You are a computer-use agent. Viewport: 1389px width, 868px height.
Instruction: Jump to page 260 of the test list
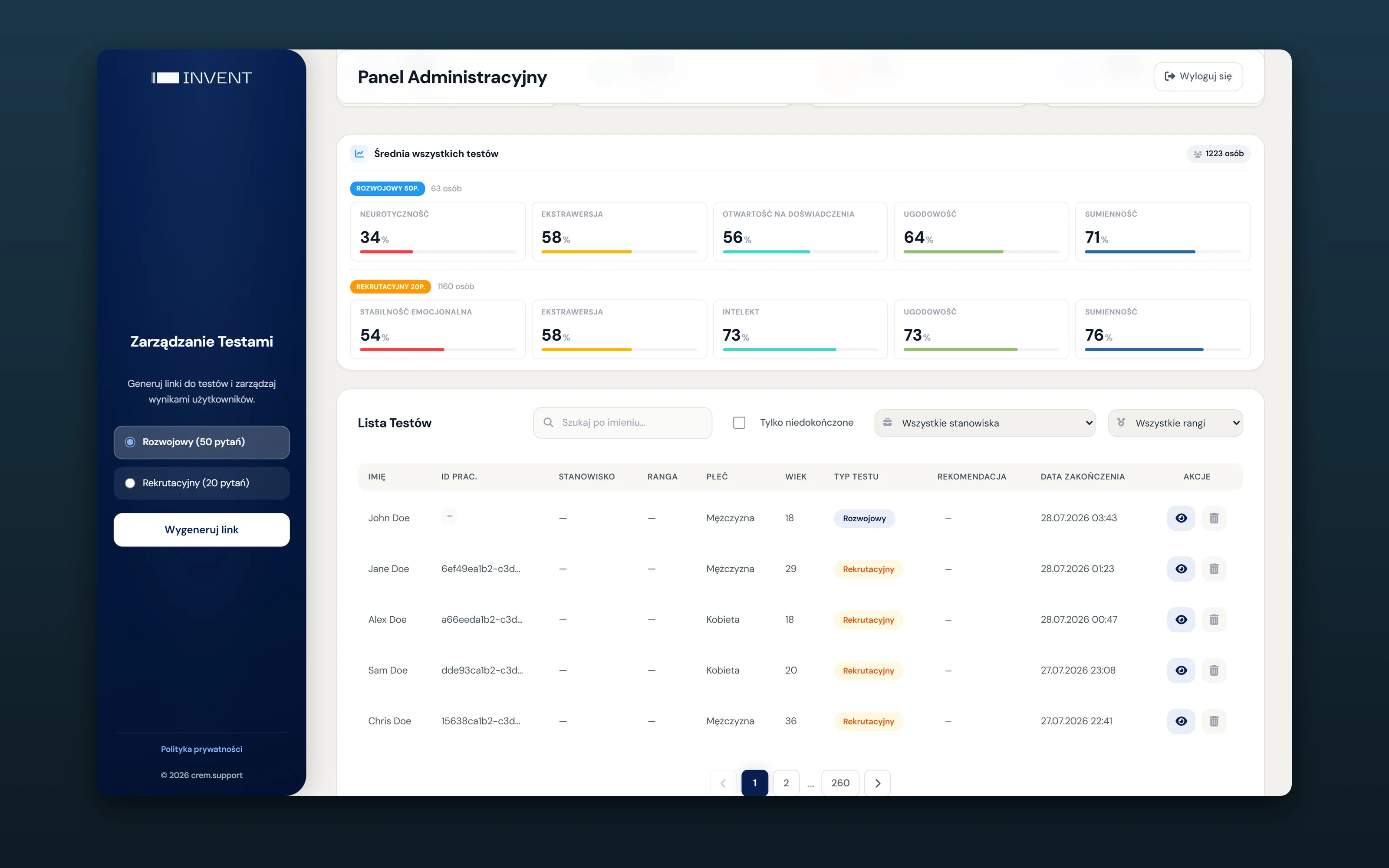[840, 783]
